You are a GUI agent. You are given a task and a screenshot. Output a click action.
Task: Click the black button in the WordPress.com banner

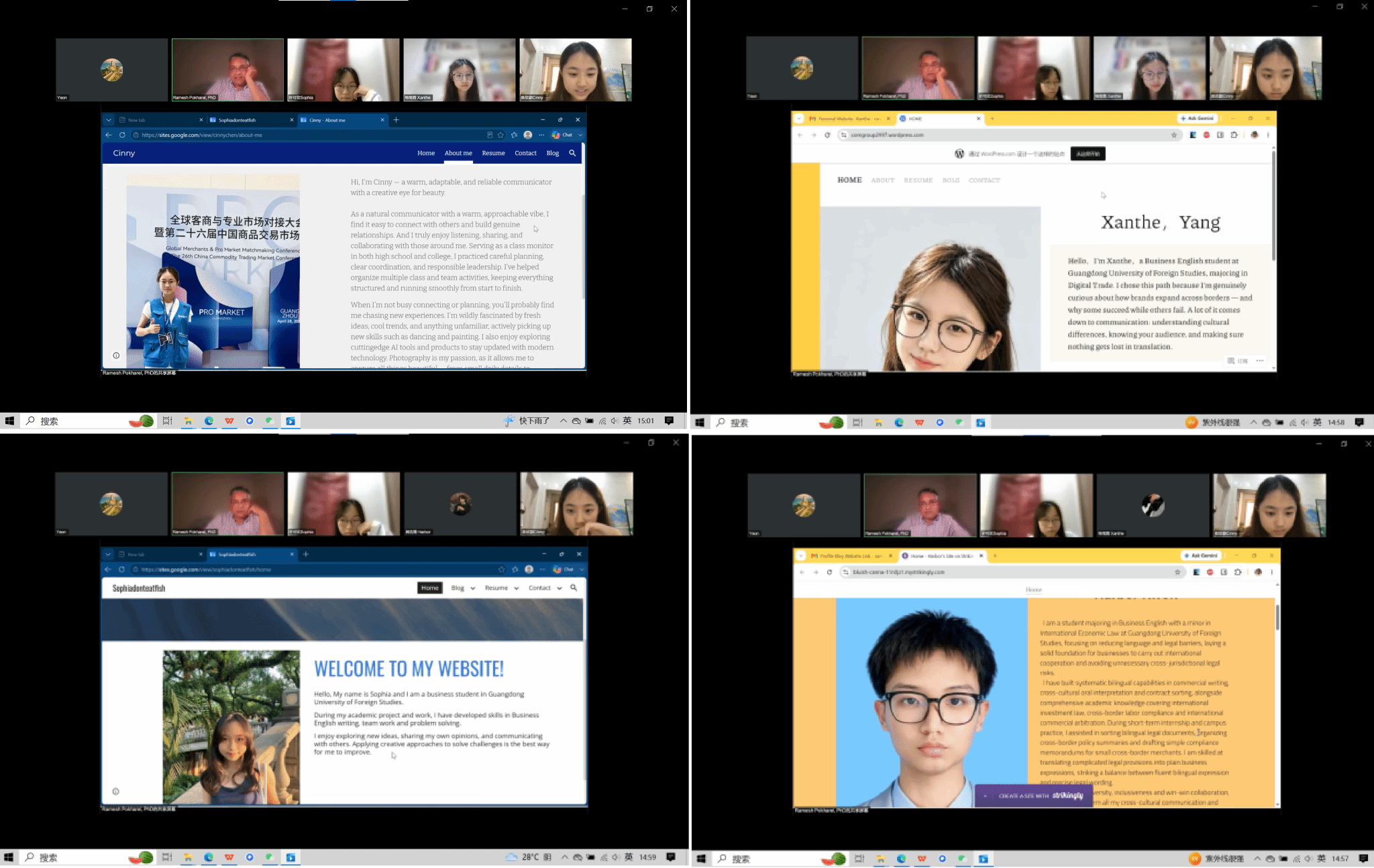(1088, 154)
